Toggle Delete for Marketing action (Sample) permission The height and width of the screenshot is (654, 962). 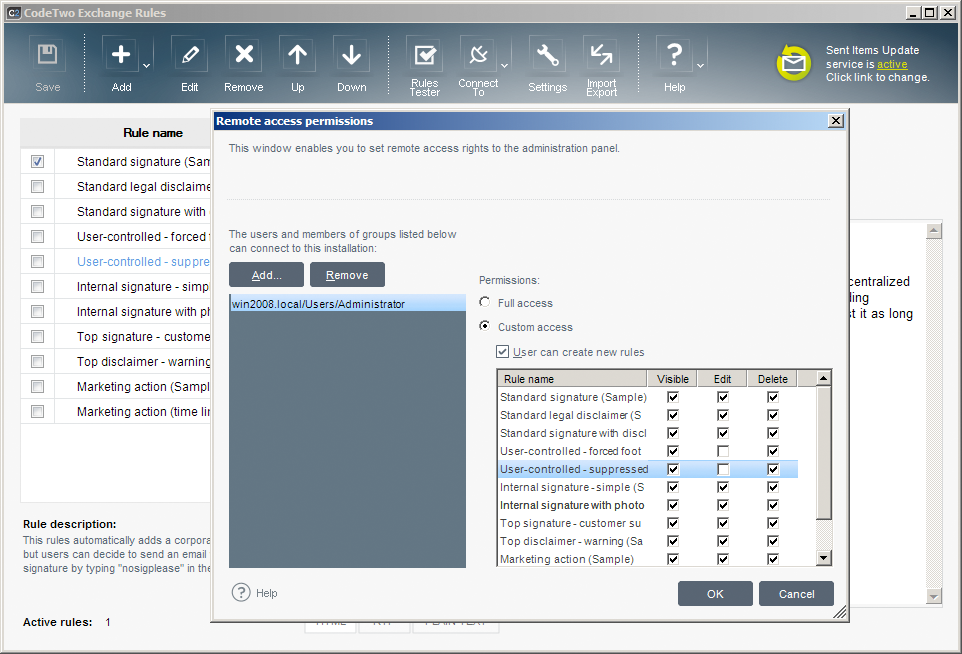pyautogui.click(x=773, y=559)
